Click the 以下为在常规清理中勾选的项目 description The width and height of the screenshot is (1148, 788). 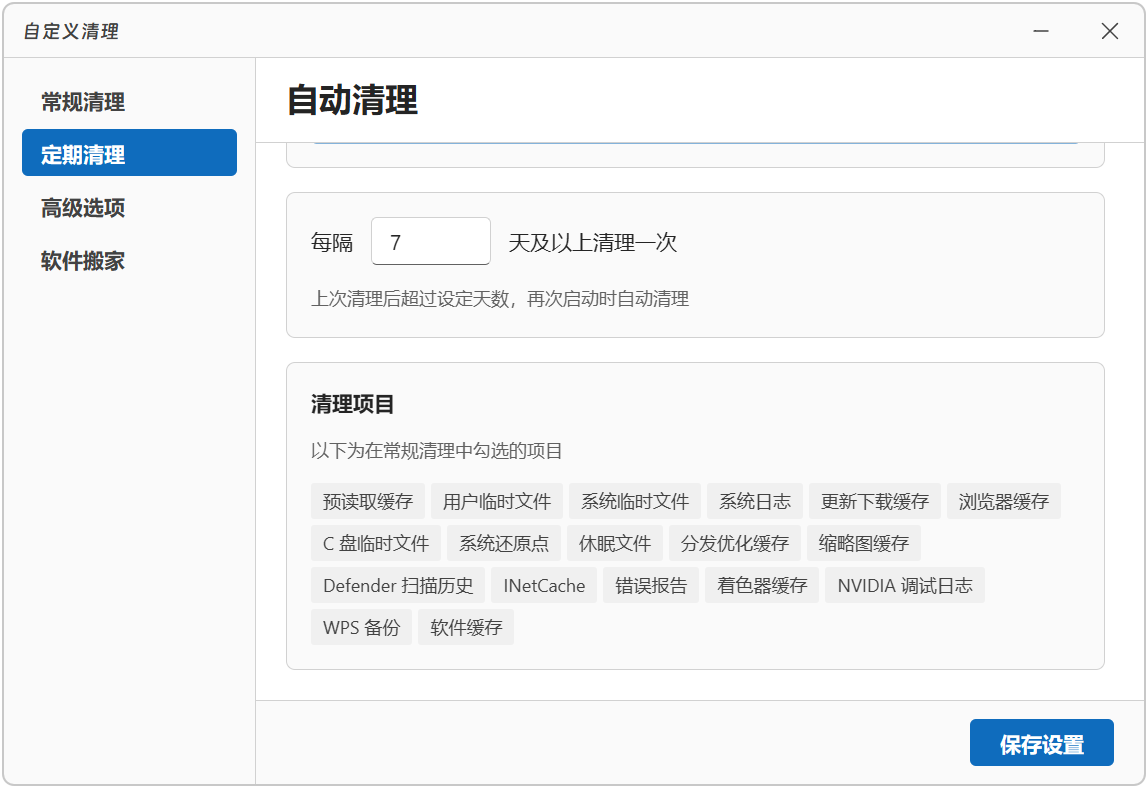click(436, 450)
